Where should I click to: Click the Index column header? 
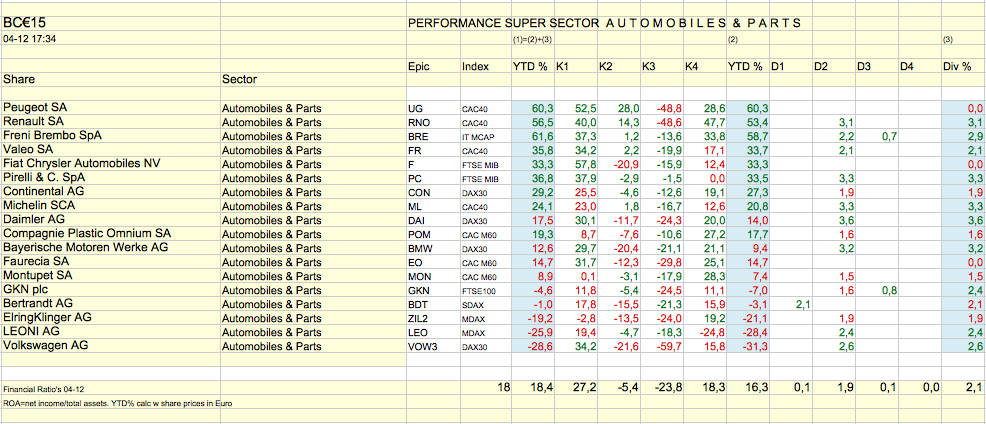point(485,66)
